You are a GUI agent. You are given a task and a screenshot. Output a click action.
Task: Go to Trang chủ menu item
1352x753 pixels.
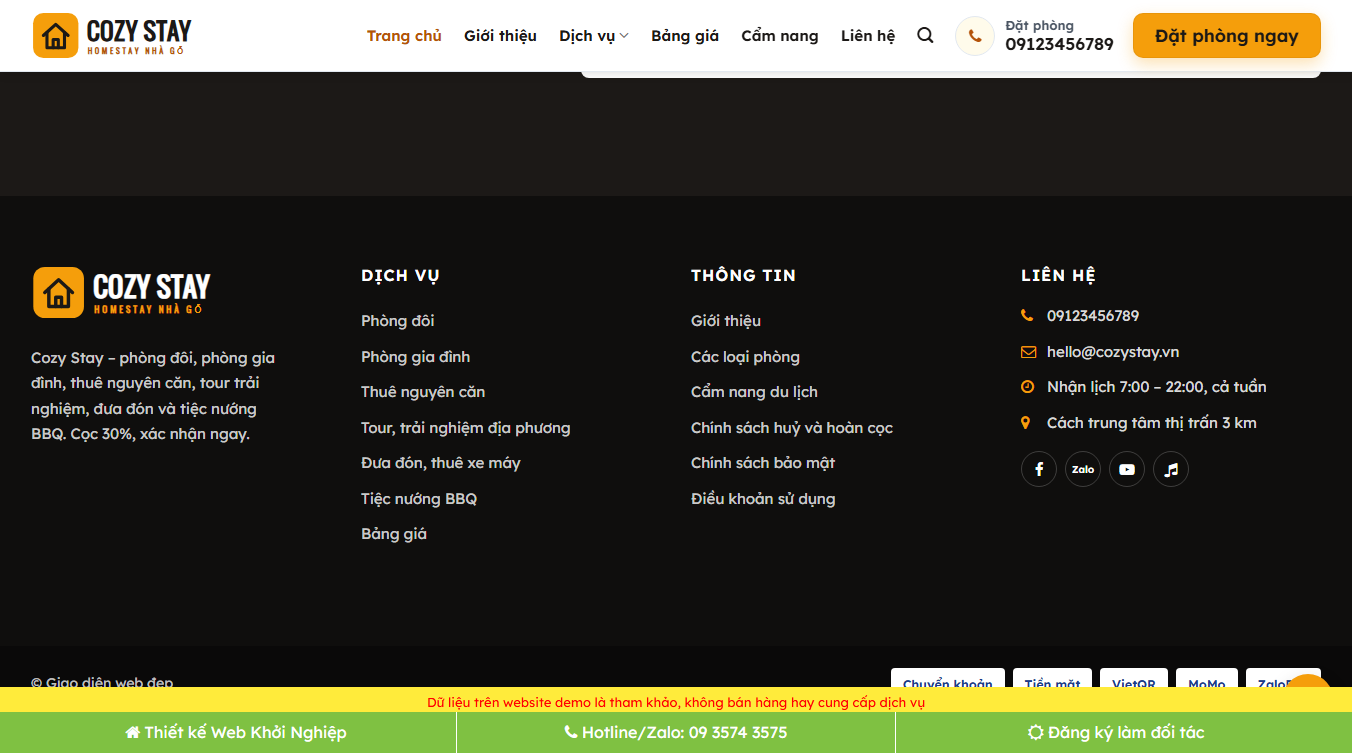pyautogui.click(x=404, y=36)
